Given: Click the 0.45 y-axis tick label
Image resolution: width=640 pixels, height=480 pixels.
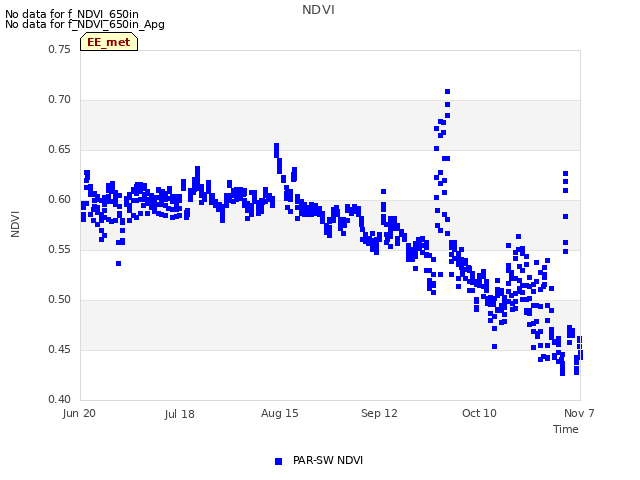Looking at the screenshot, I should click(x=60, y=349).
